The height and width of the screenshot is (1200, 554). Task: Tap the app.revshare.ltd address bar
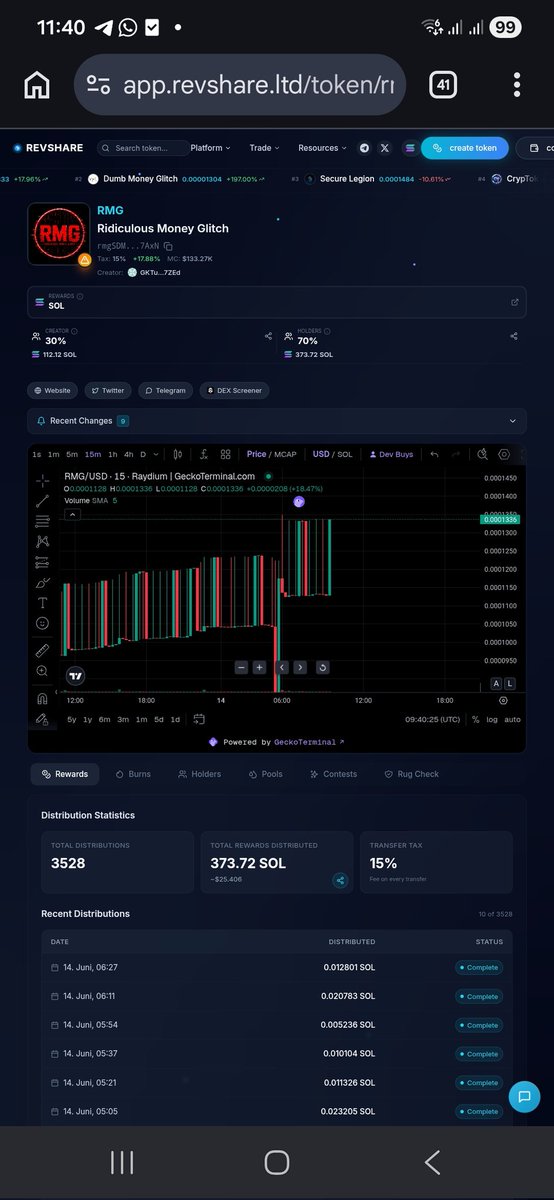pyautogui.click(x=240, y=85)
